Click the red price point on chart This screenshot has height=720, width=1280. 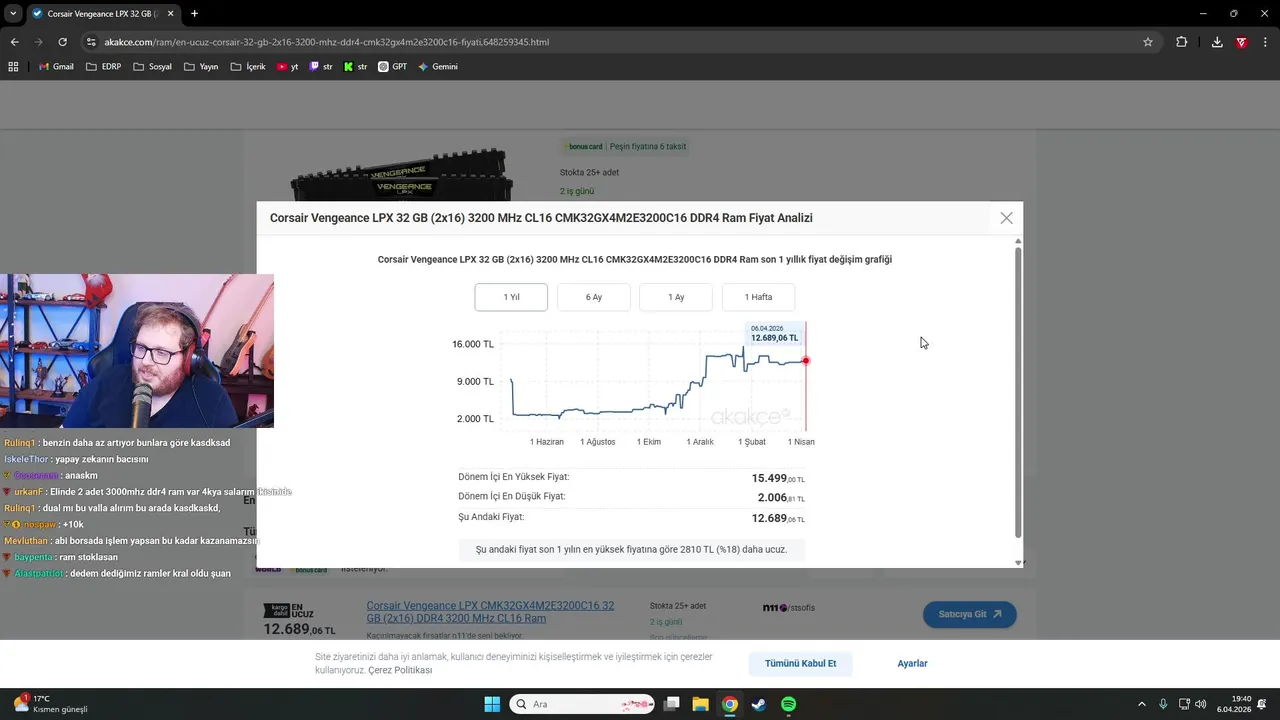[806, 361]
